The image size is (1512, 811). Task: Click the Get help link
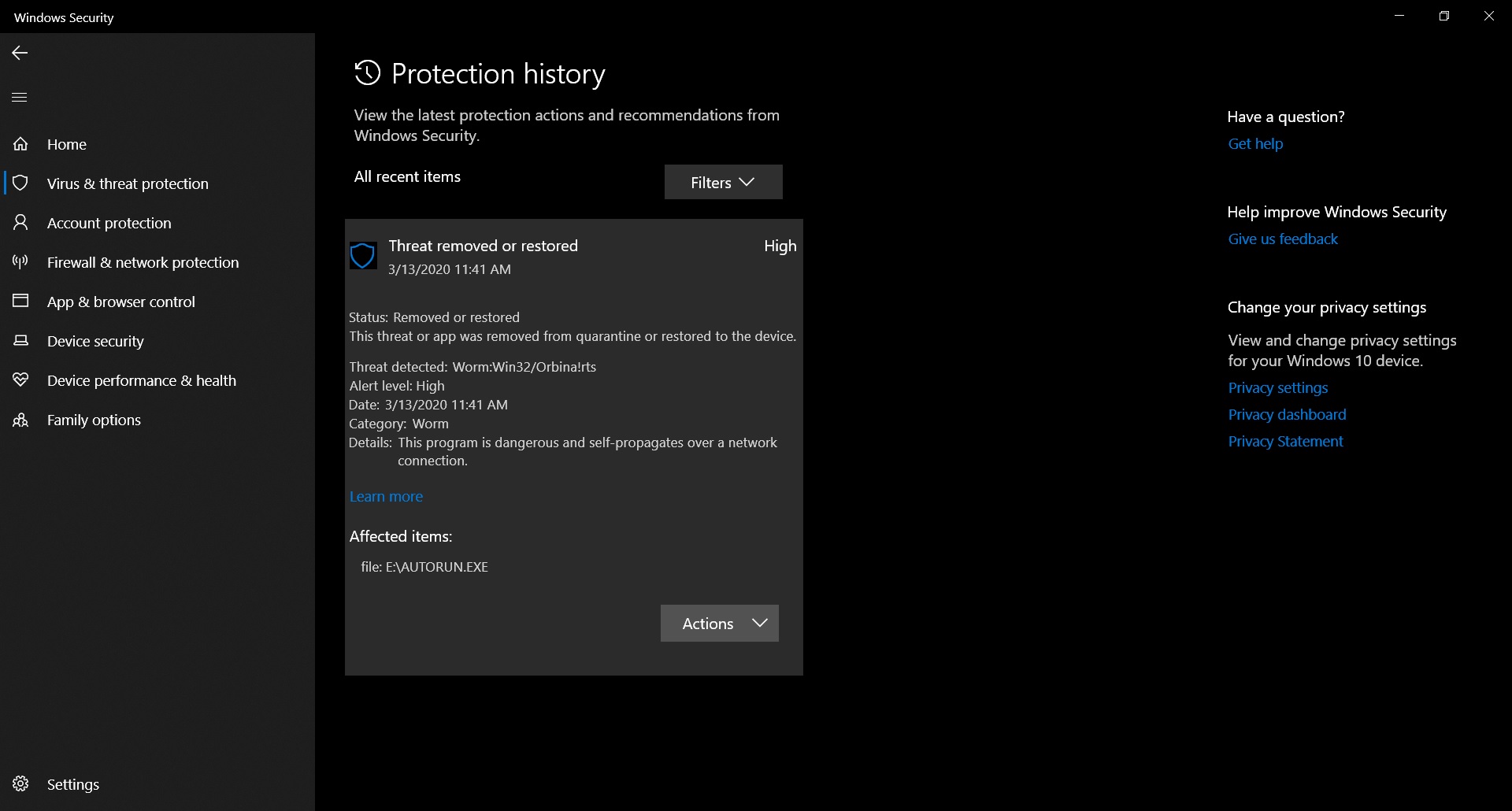coord(1255,143)
